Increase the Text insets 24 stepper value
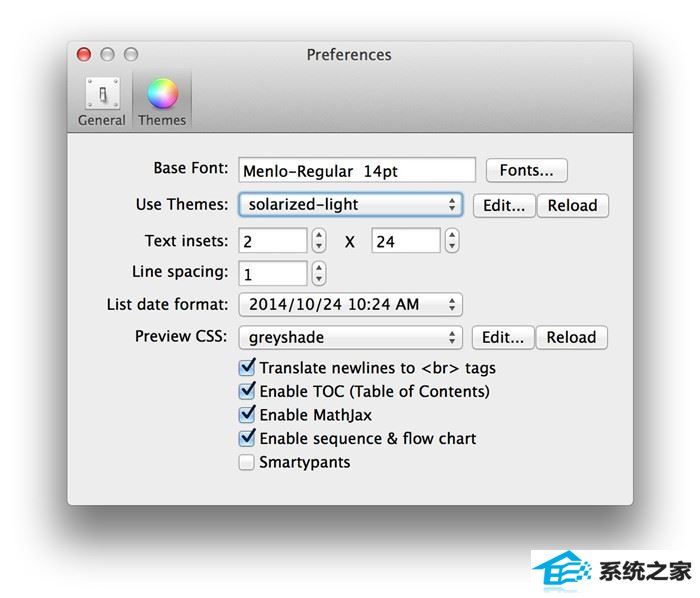 (452, 235)
